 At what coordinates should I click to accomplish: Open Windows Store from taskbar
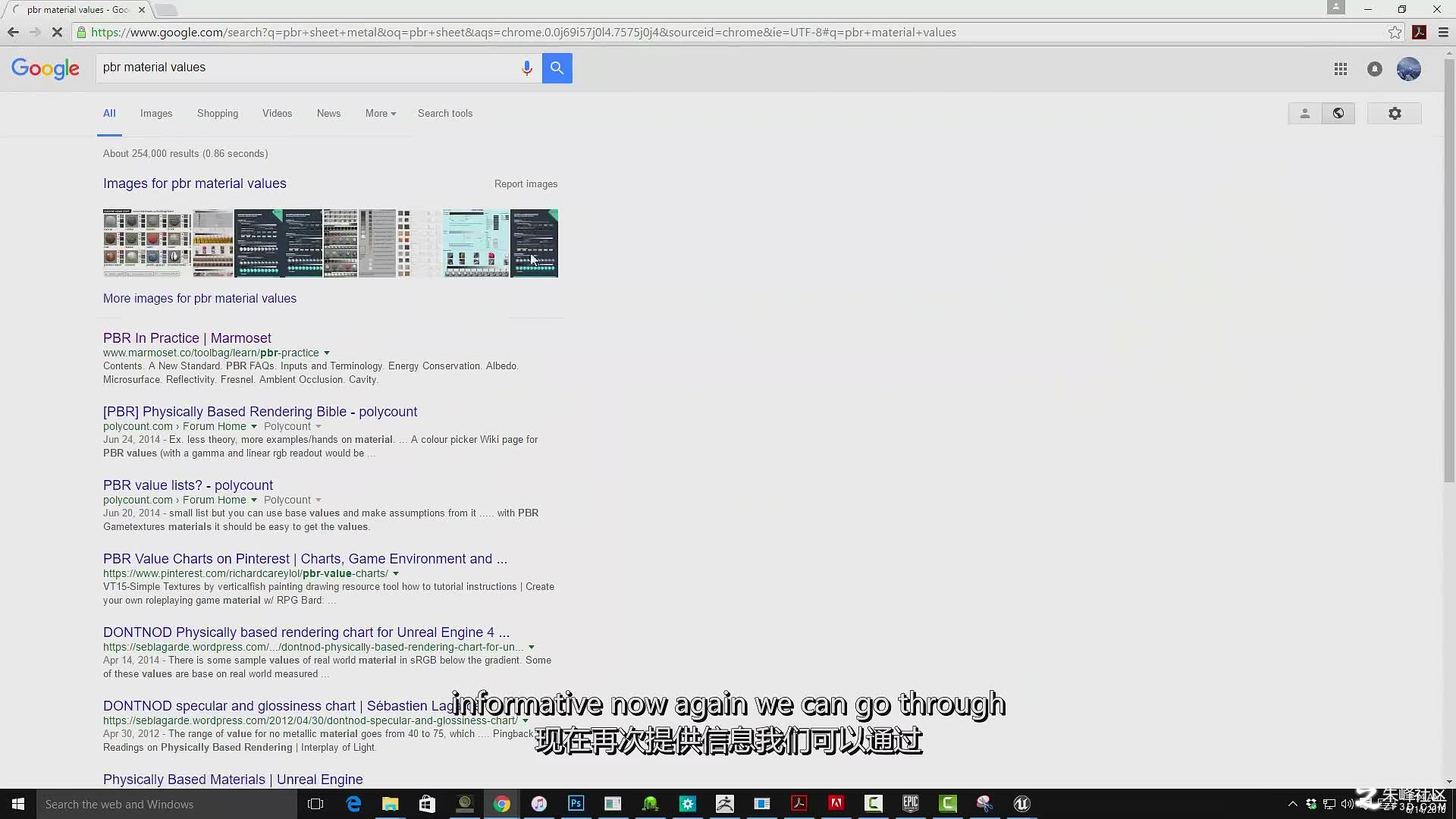pos(427,804)
